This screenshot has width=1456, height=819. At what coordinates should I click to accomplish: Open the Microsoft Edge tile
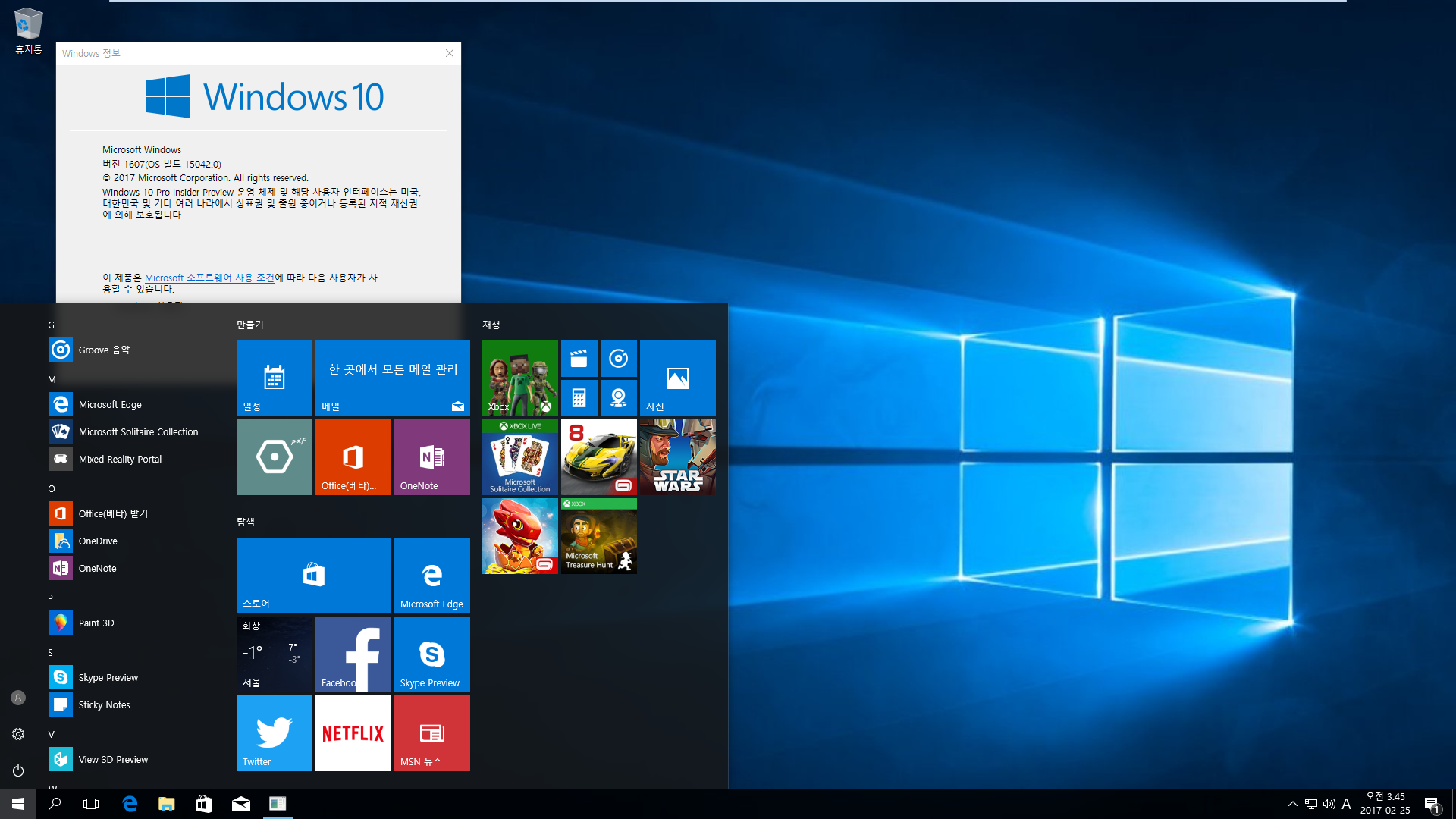432,576
